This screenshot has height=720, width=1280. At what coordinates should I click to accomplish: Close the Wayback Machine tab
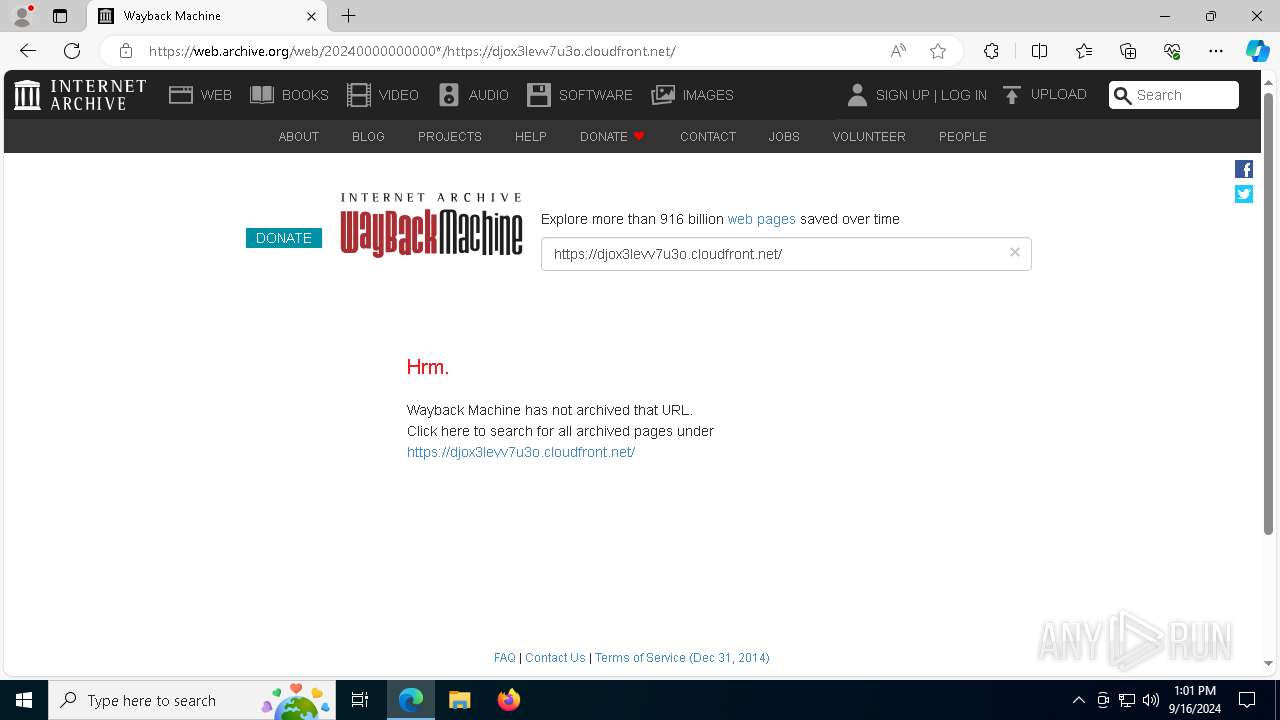[311, 16]
